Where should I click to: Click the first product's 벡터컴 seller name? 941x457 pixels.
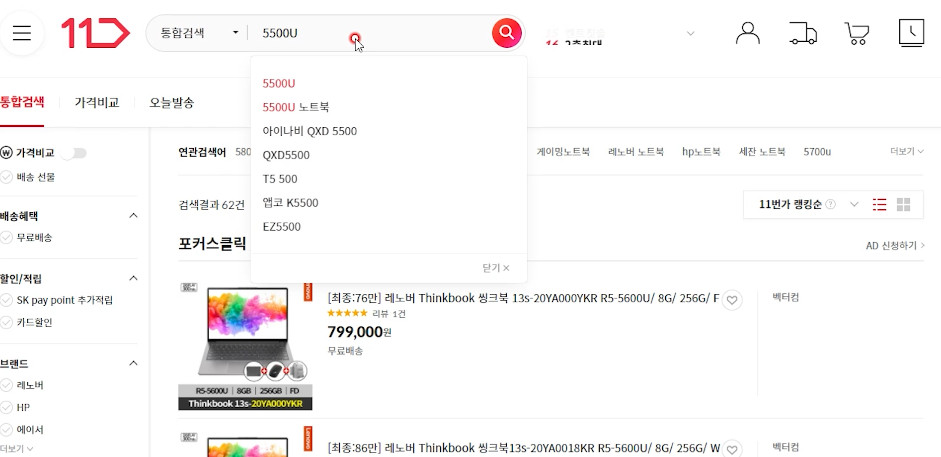tap(785, 297)
